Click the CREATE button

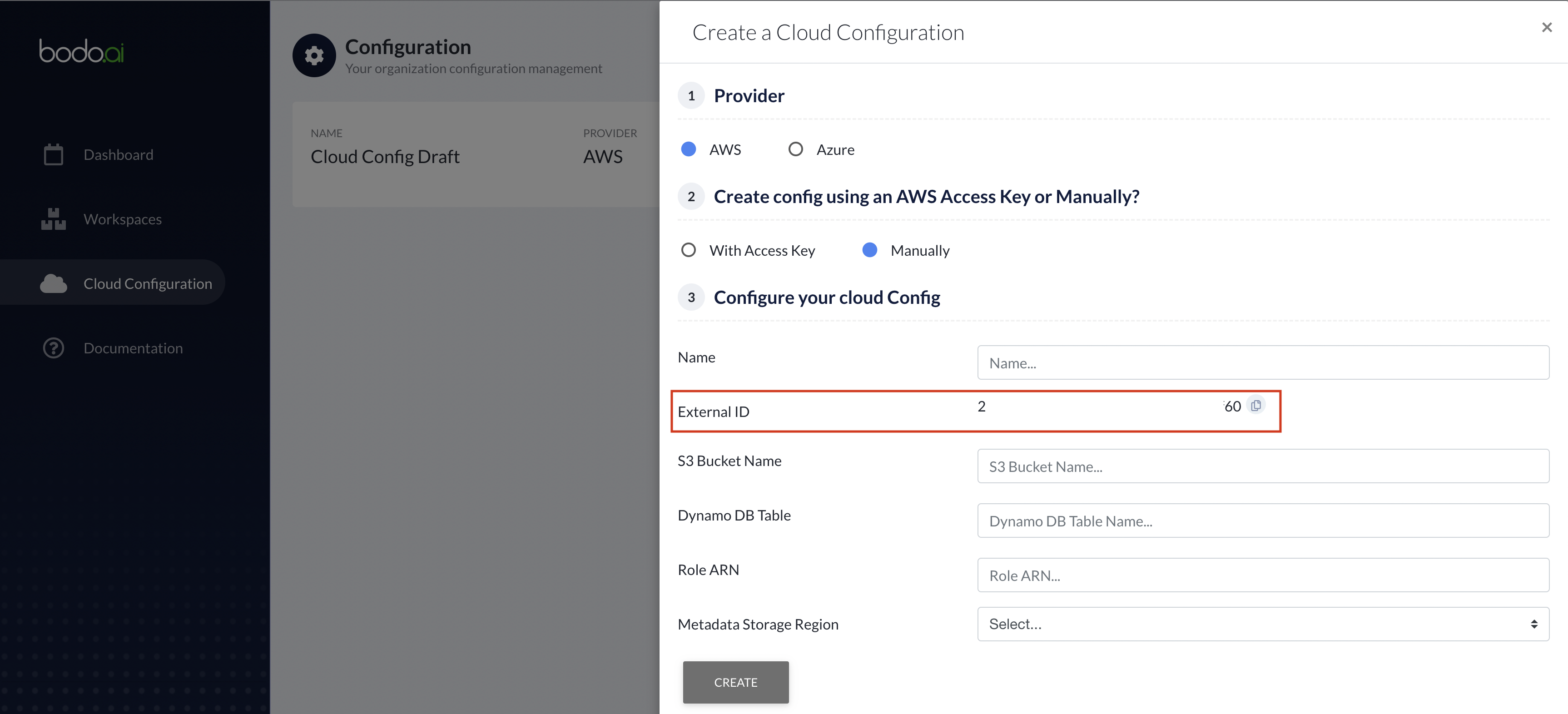pos(736,682)
